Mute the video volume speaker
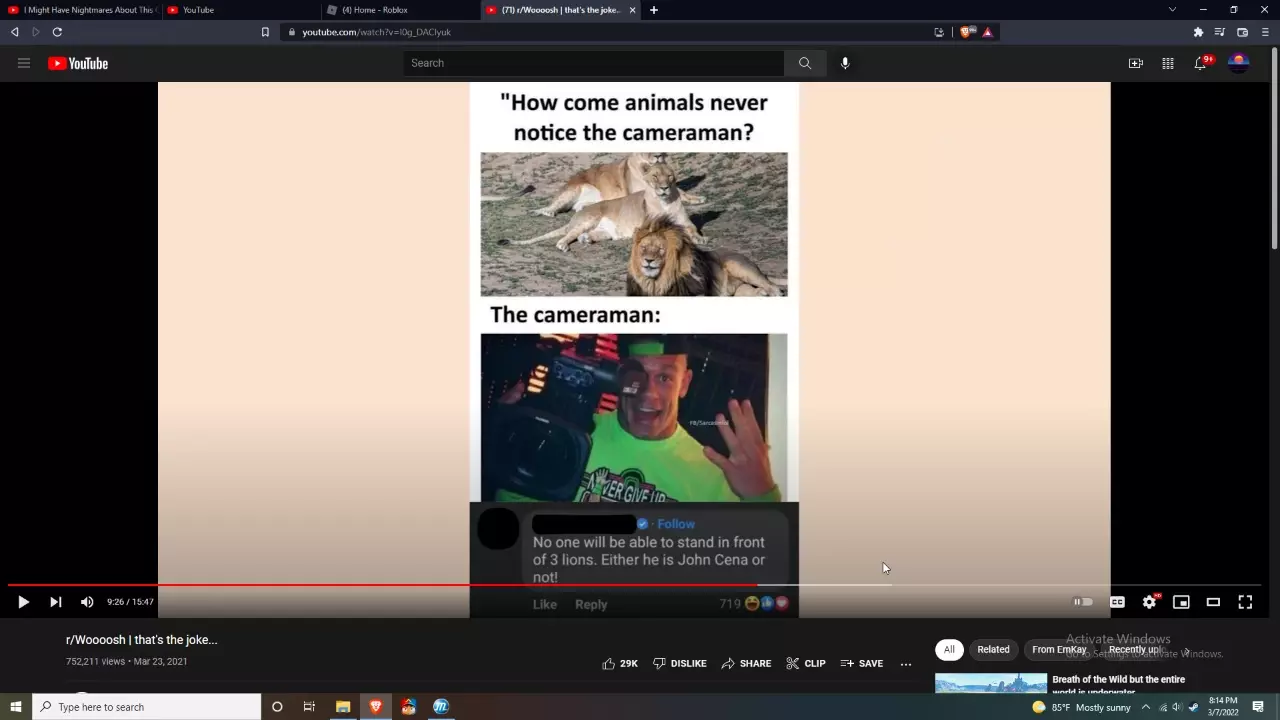 [87, 602]
